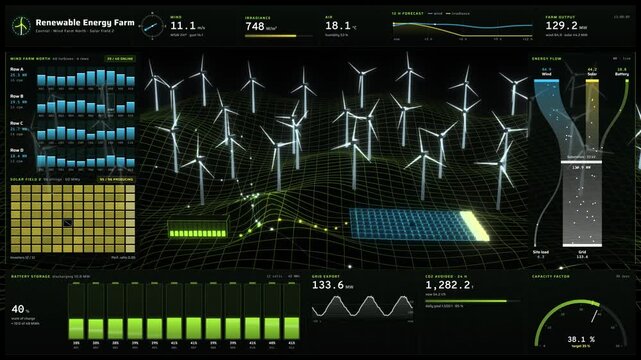Select Row B in the wind farm panel
The width and height of the screenshot is (641, 360).
72,104
